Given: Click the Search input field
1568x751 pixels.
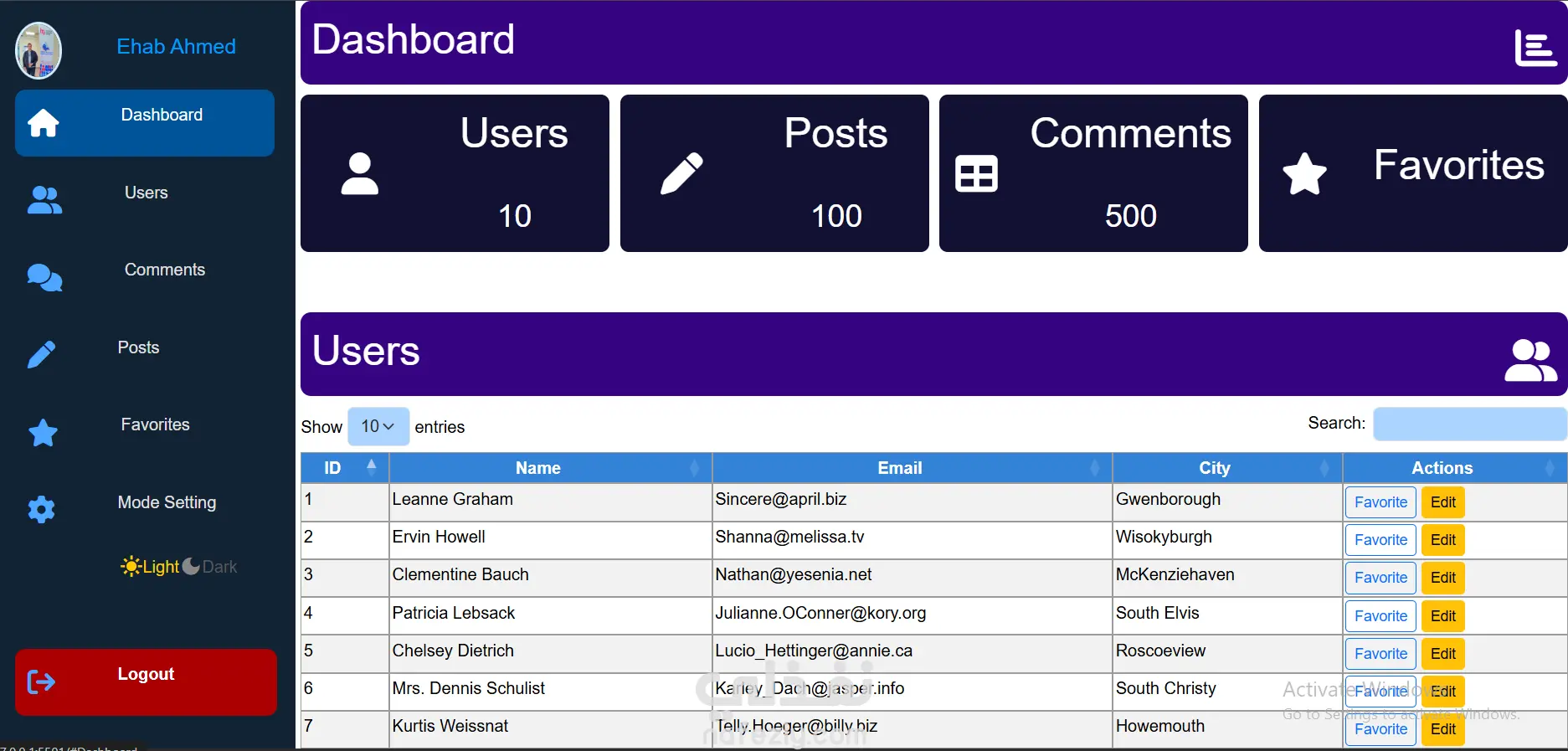Looking at the screenshot, I should point(1469,424).
